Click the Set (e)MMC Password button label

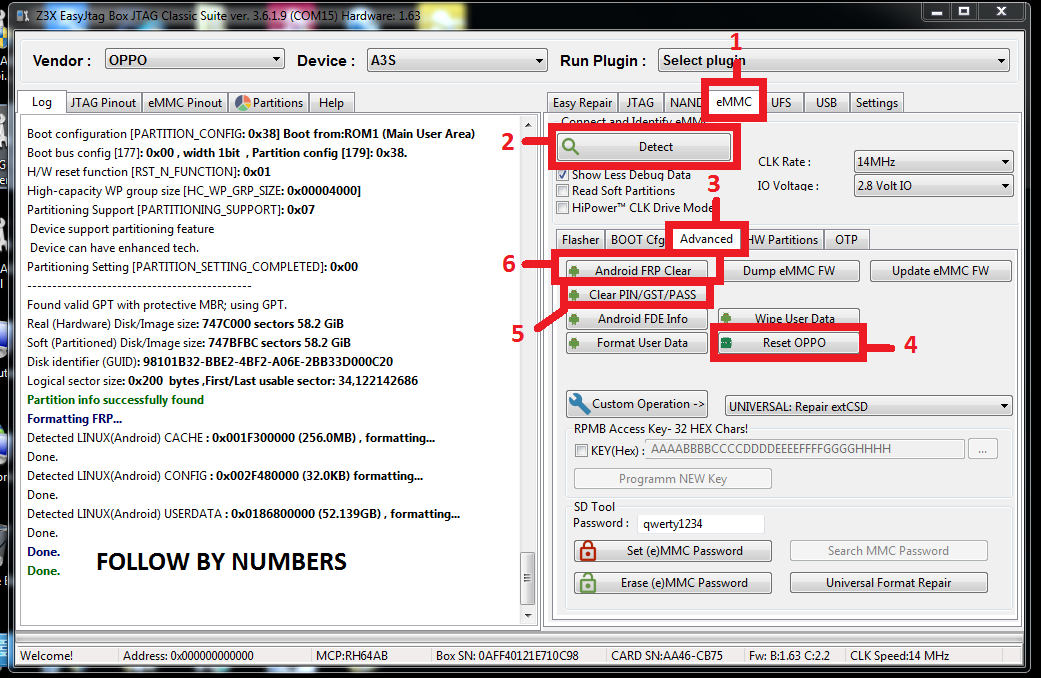click(x=684, y=551)
